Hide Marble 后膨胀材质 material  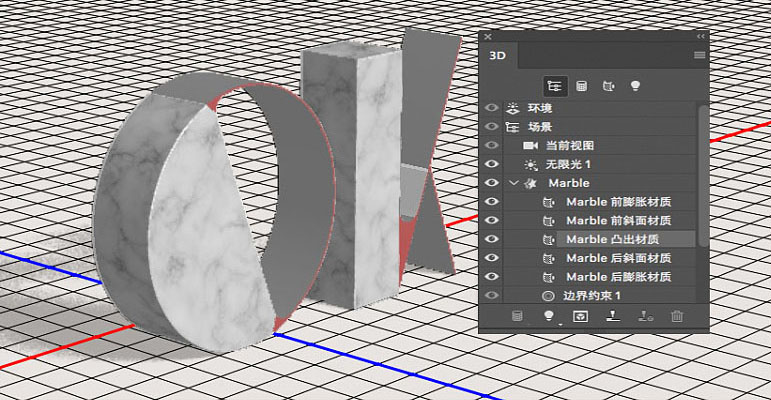pyautogui.click(x=491, y=277)
